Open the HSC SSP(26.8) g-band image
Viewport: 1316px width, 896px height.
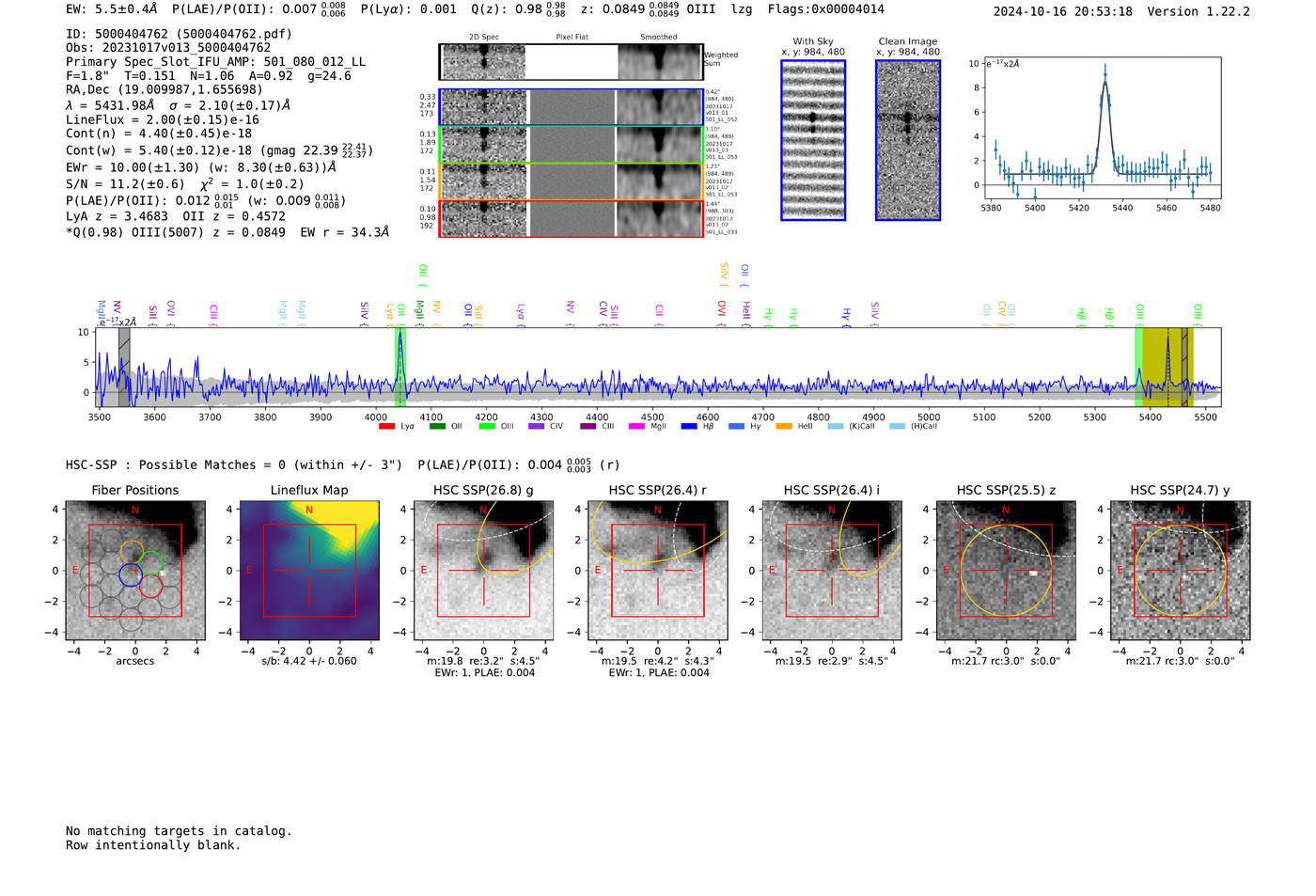[484, 571]
